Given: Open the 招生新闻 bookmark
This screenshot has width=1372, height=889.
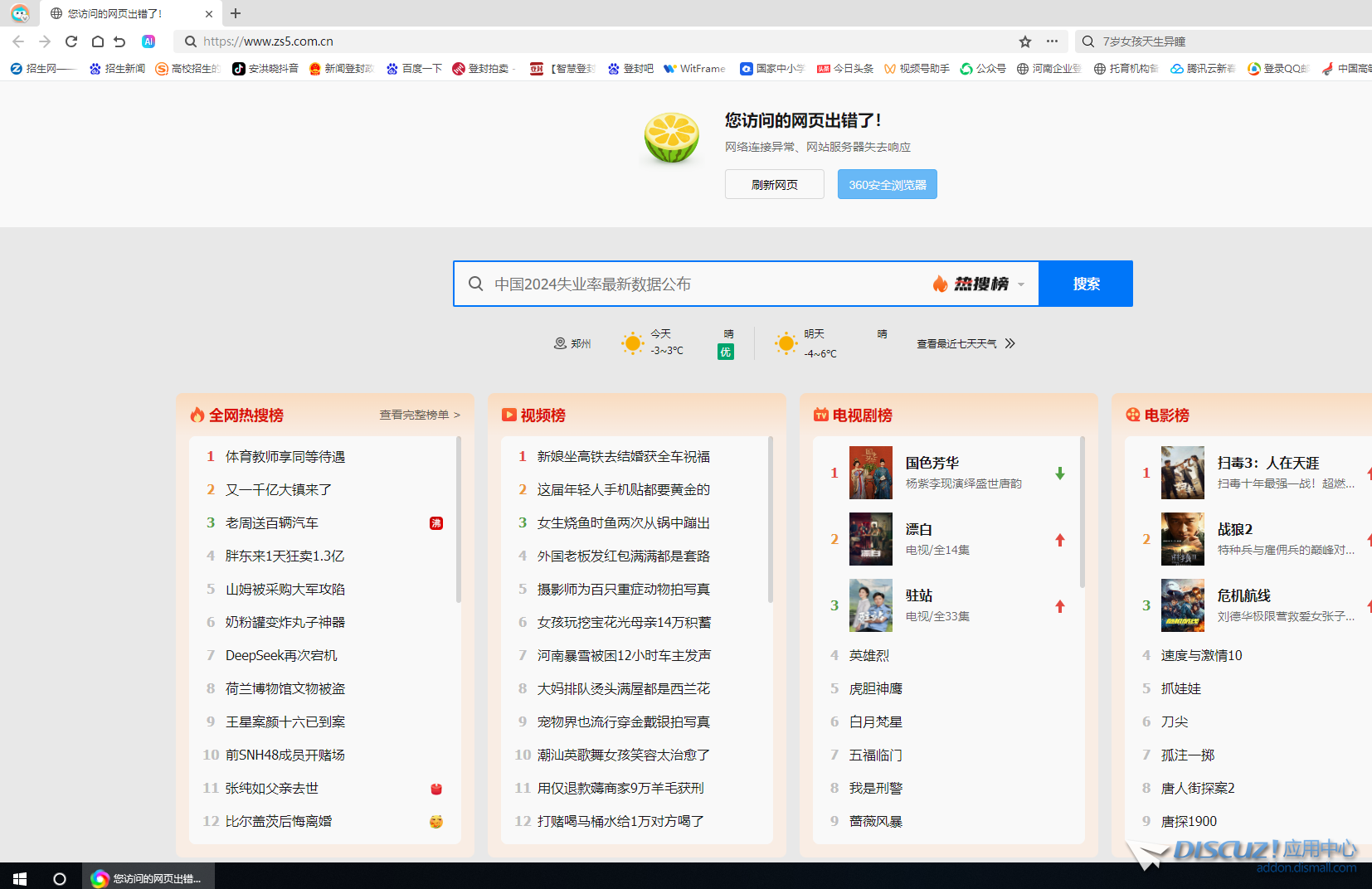Looking at the screenshot, I should [117, 69].
